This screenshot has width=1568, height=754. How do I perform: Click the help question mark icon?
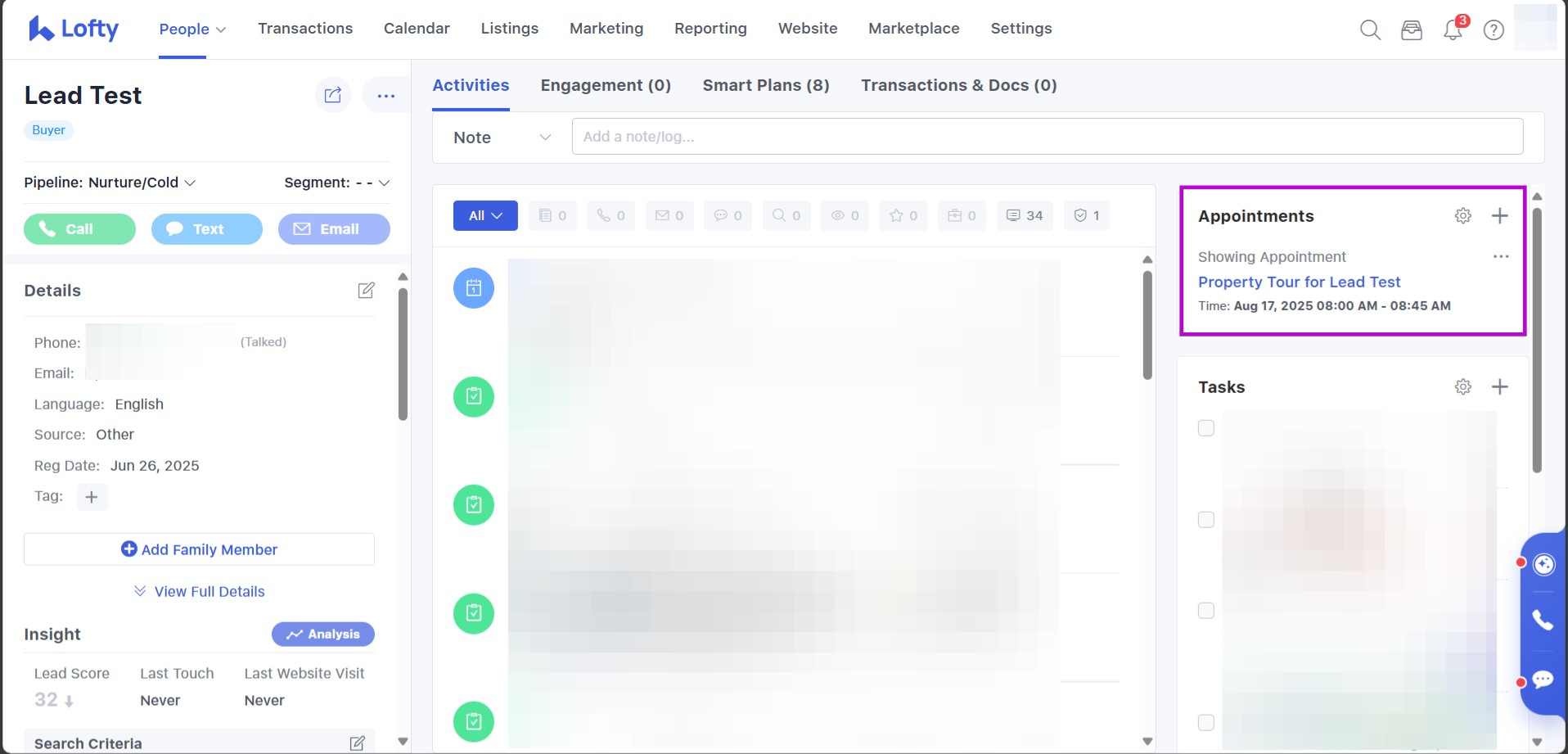click(1494, 30)
